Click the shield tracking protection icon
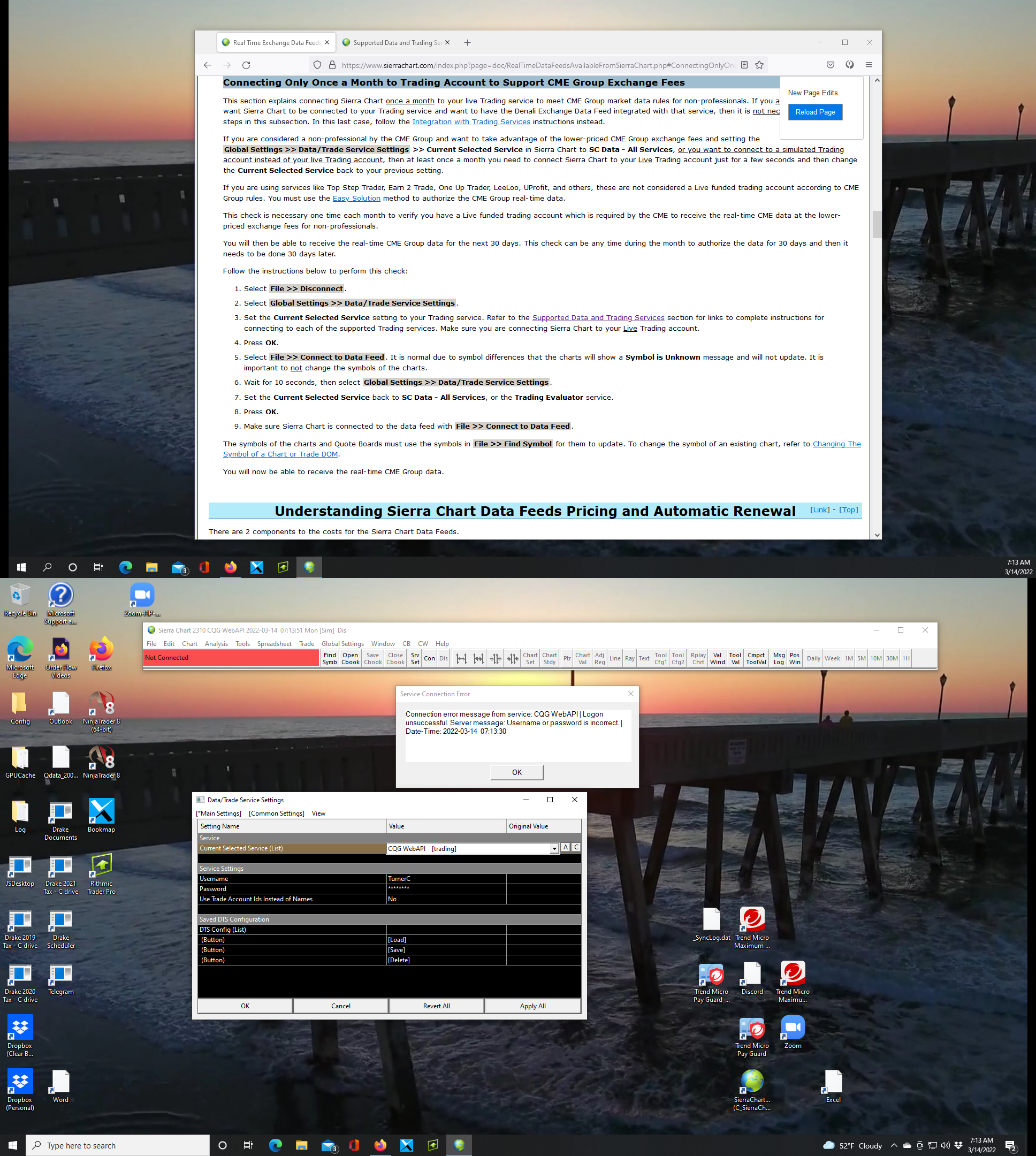1036x1156 pixels. pyautogui.click(x=318, y=65)
